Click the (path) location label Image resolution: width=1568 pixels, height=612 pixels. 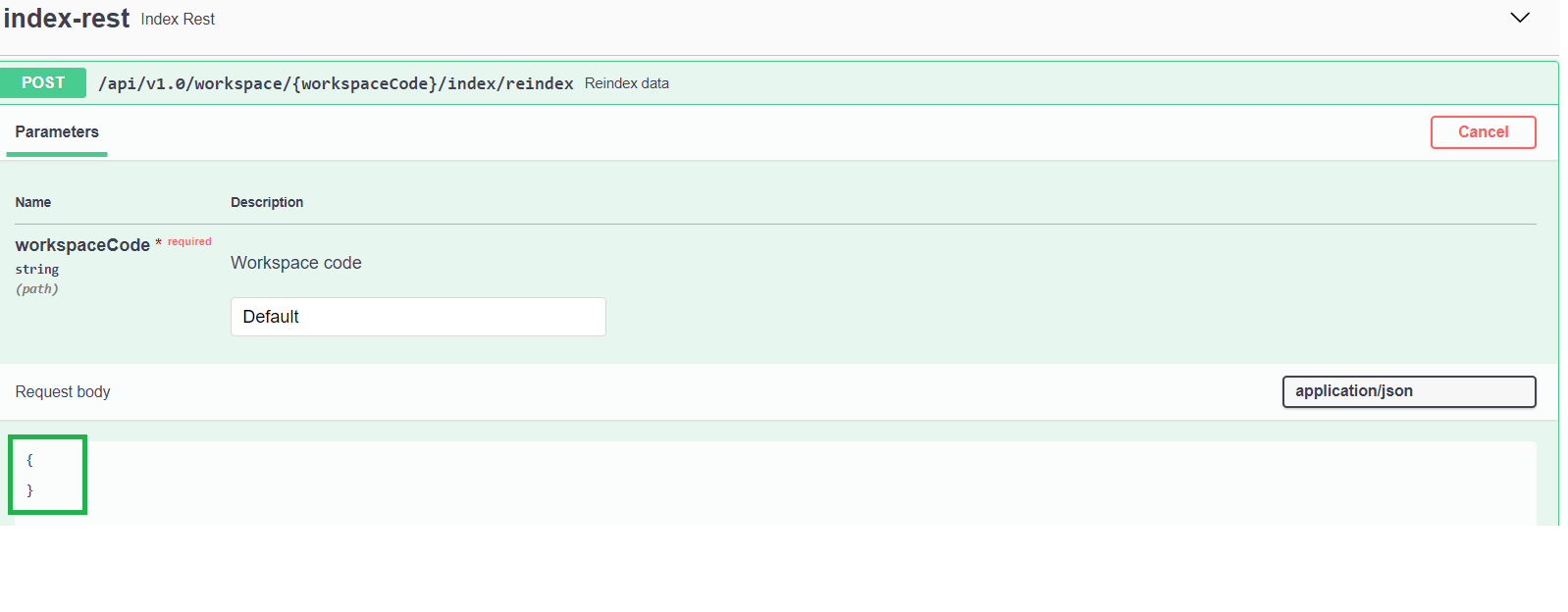[37, 289]
